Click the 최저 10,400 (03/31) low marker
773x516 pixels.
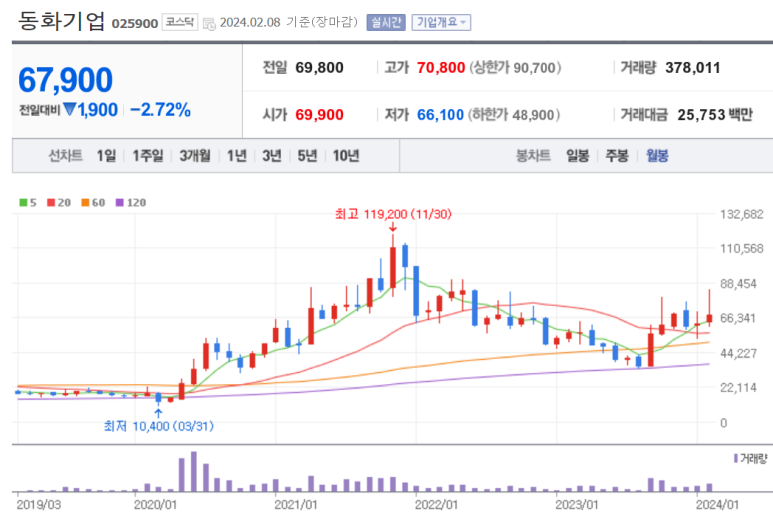[159, 426]
